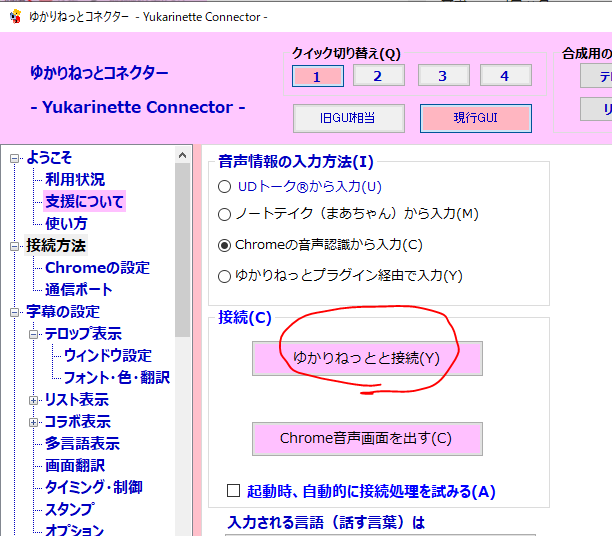Select quick switch preset 4

point(505,75)
